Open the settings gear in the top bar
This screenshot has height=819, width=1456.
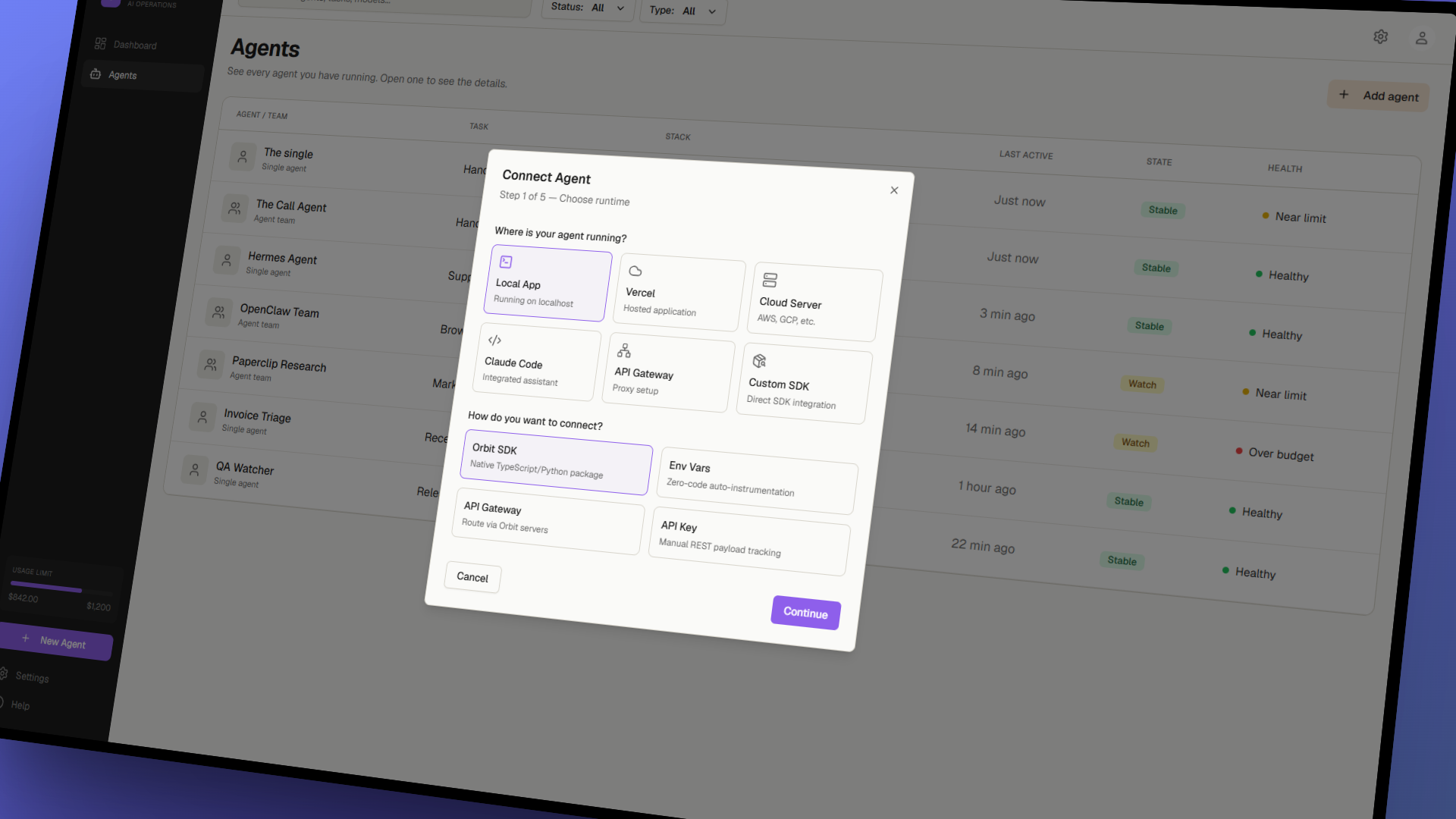[x=1380, y=36]
